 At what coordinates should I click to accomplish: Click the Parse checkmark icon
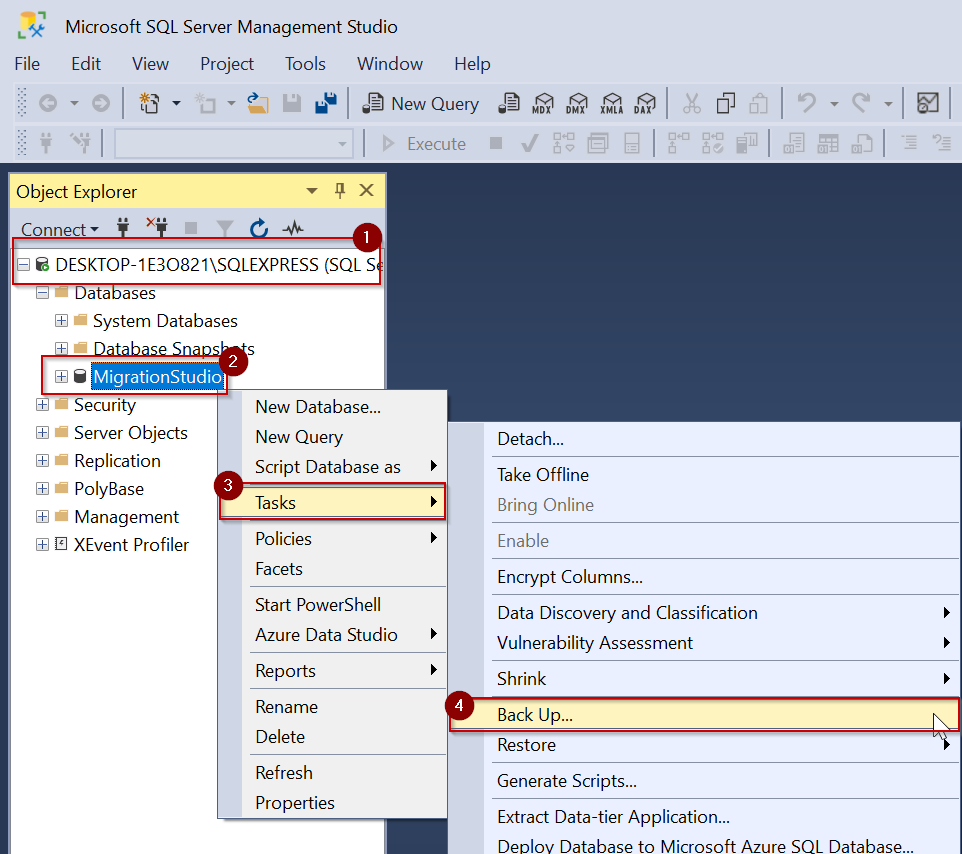click(529, 144)
